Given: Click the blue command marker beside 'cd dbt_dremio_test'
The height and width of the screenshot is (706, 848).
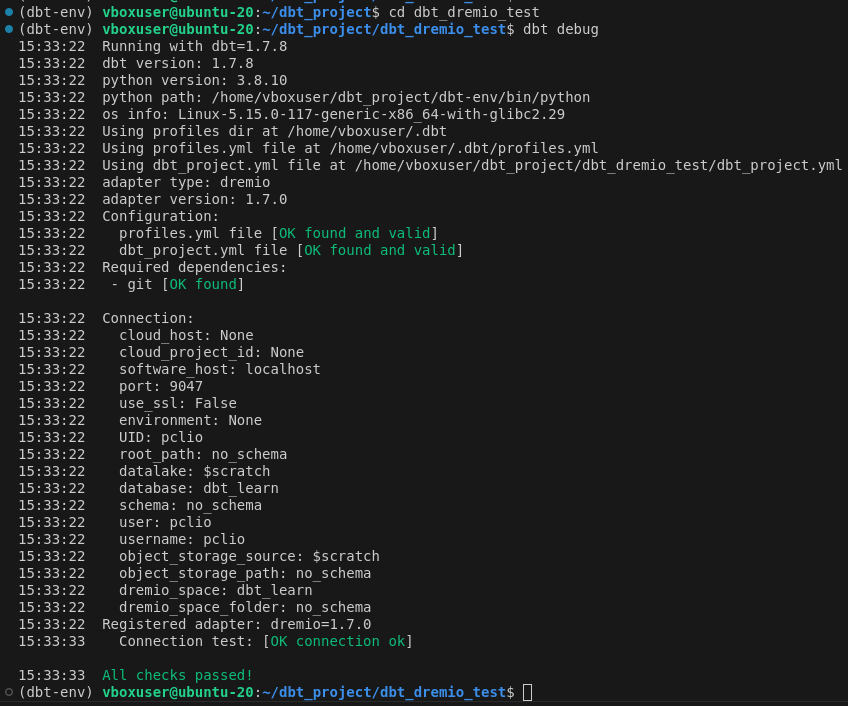Looking at the screenshot, I should pos(9,12).
